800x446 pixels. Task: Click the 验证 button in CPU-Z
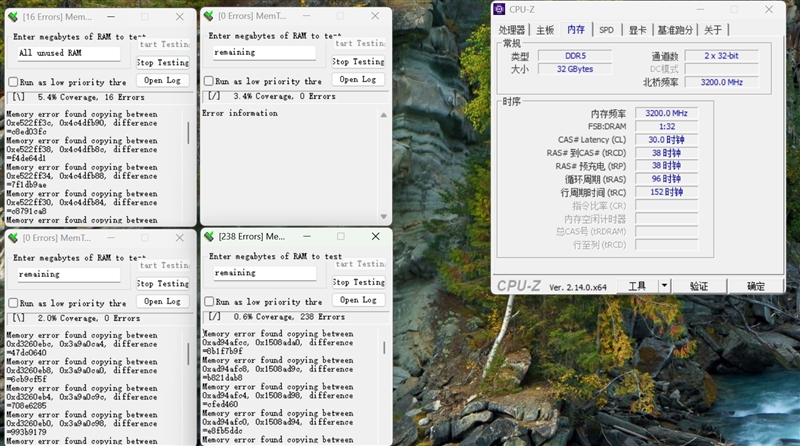[698, 286]
